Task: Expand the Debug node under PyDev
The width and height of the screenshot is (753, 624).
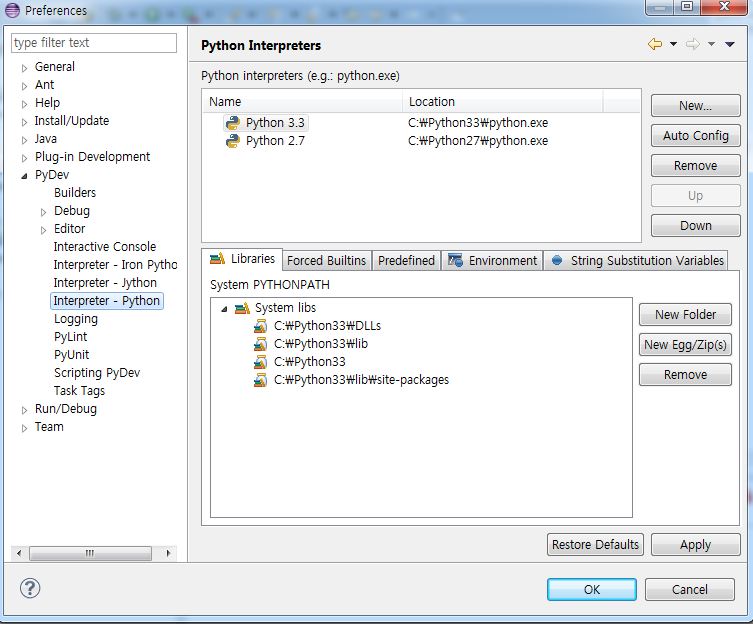Action: pos(44,212)
